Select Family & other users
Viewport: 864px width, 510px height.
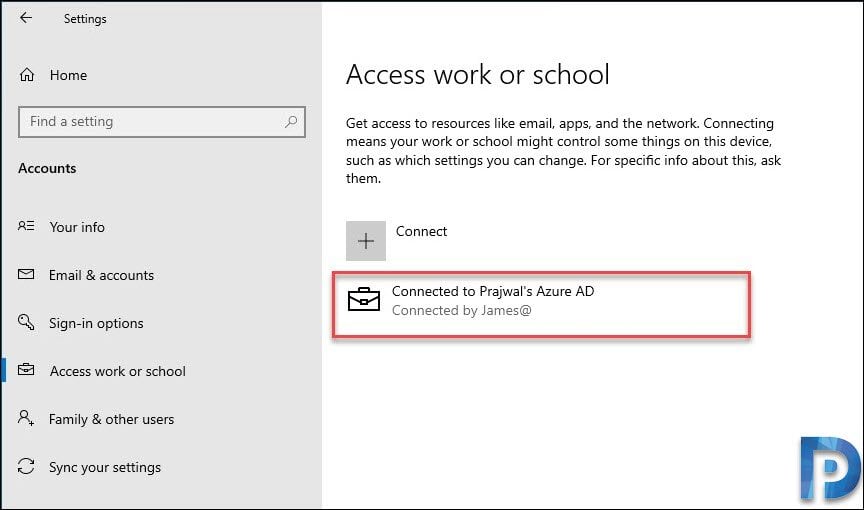tap(111, 419)
